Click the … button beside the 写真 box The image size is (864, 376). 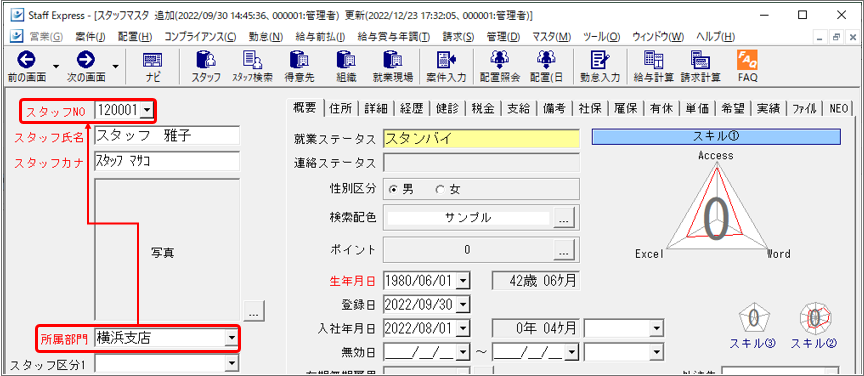click(x=253, y=311)
